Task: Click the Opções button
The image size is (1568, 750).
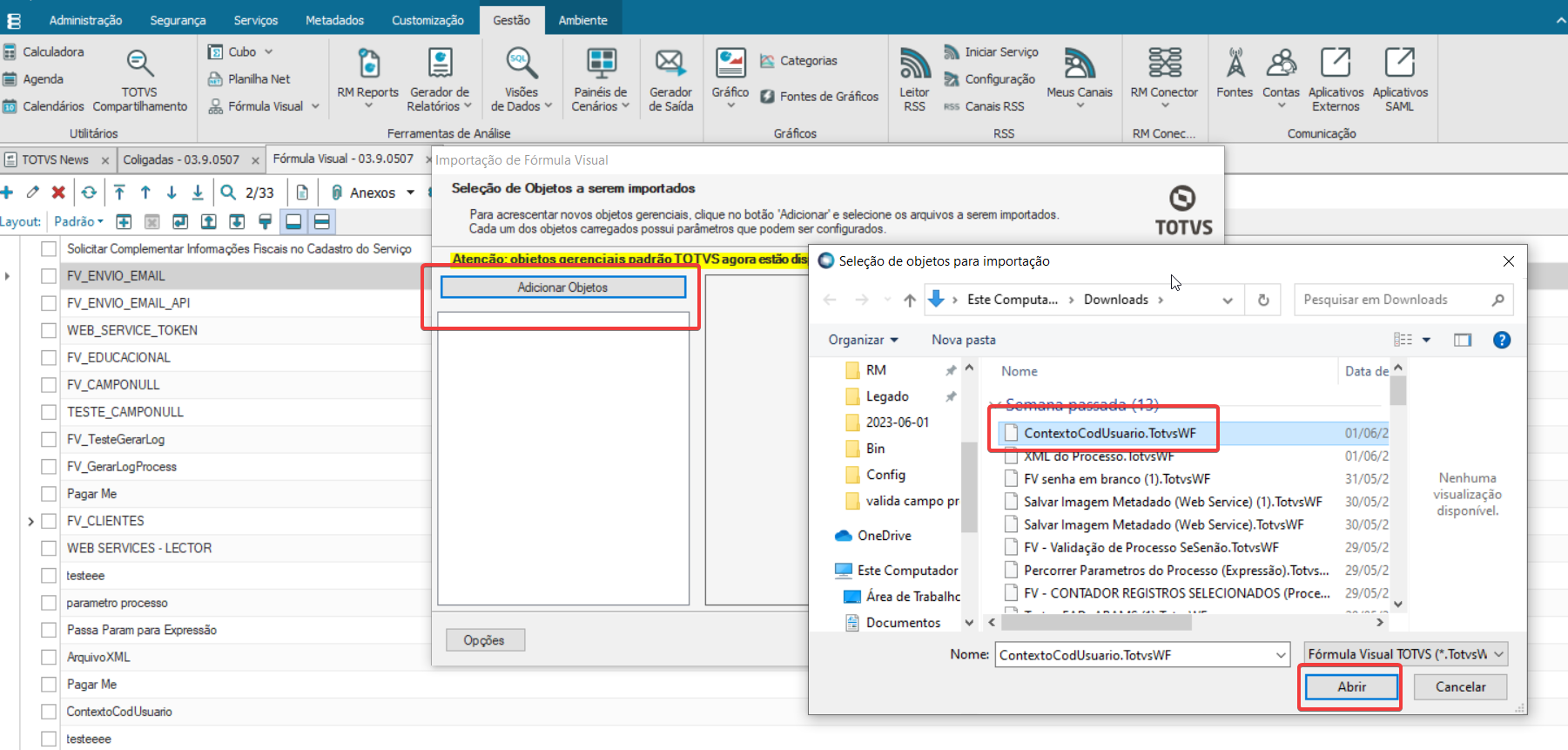Action: [484, 640]
